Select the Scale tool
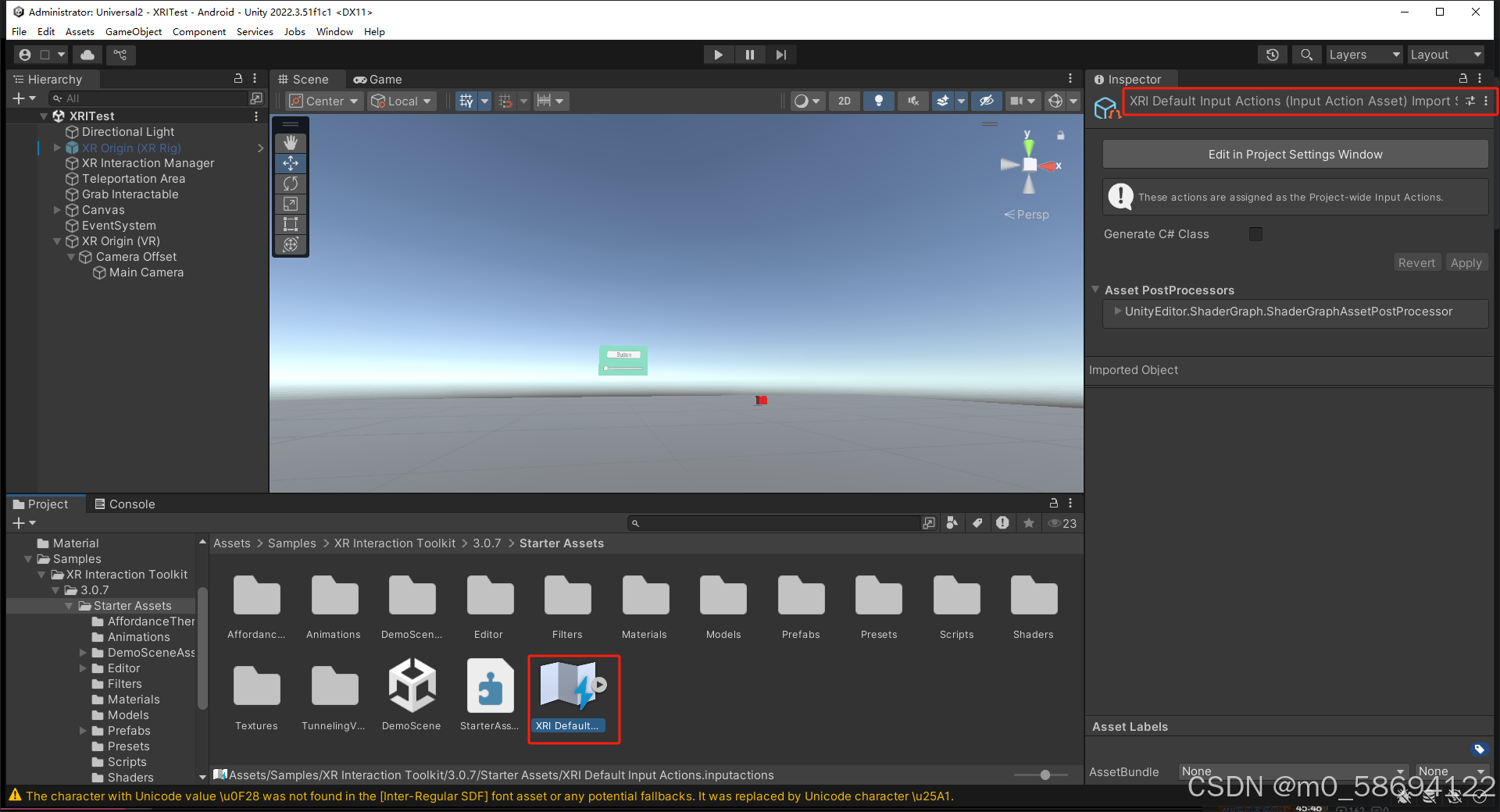Image resolution: width=1500 pixels, height=812 pixels. pos(290,204)
